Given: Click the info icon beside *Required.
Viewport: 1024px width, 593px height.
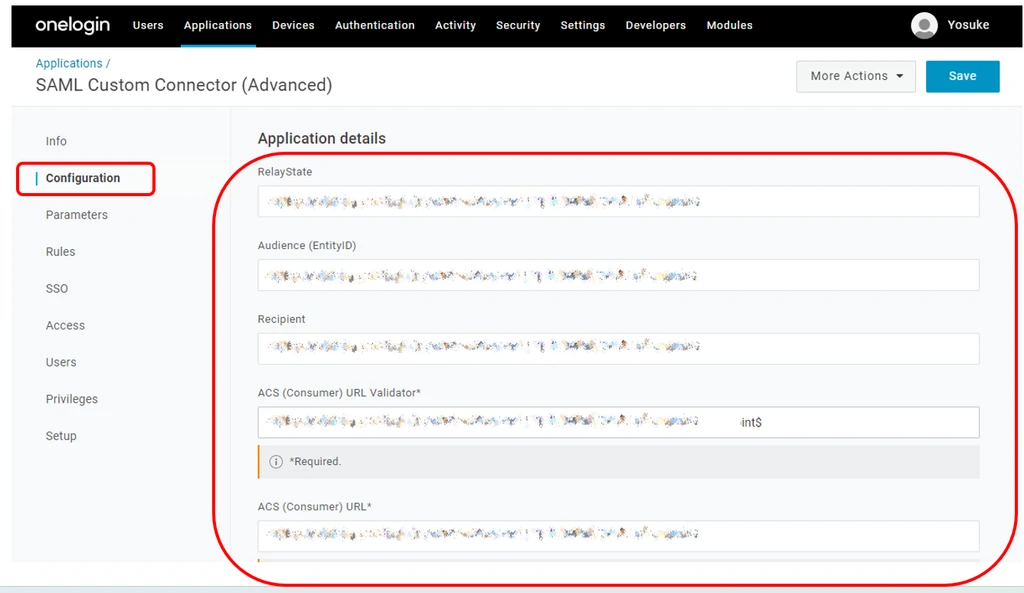Looking at the screenshot, I should (276, 462).
